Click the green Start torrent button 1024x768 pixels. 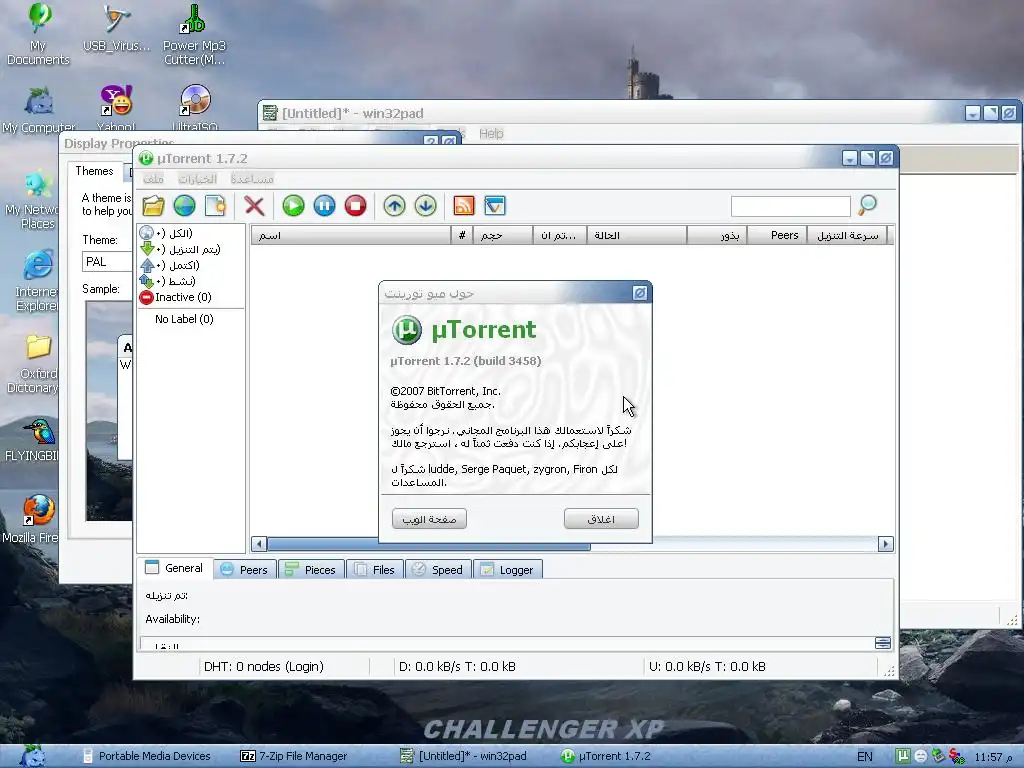(x=293, y=206)
